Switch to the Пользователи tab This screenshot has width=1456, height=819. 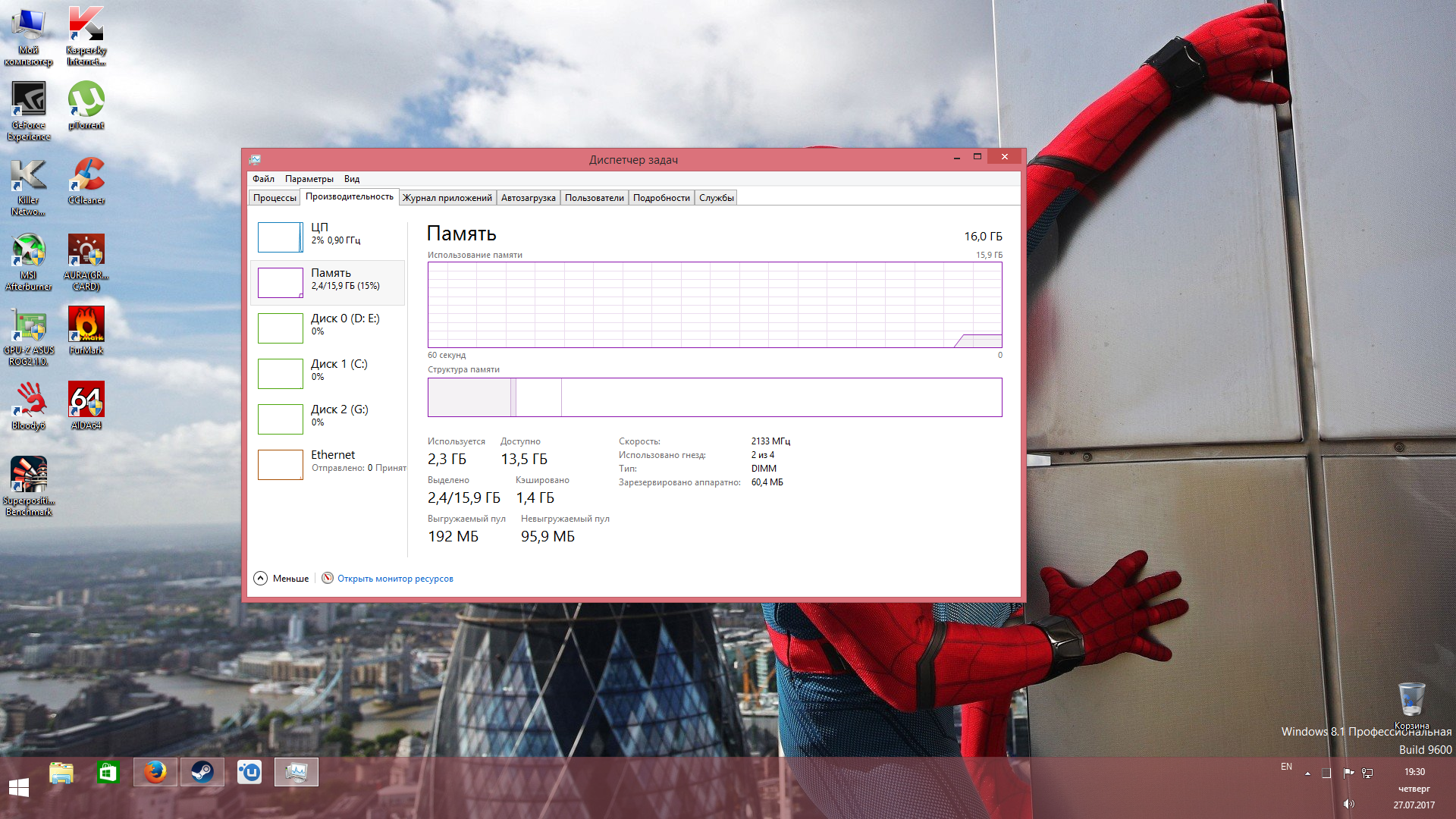[595, 198]
